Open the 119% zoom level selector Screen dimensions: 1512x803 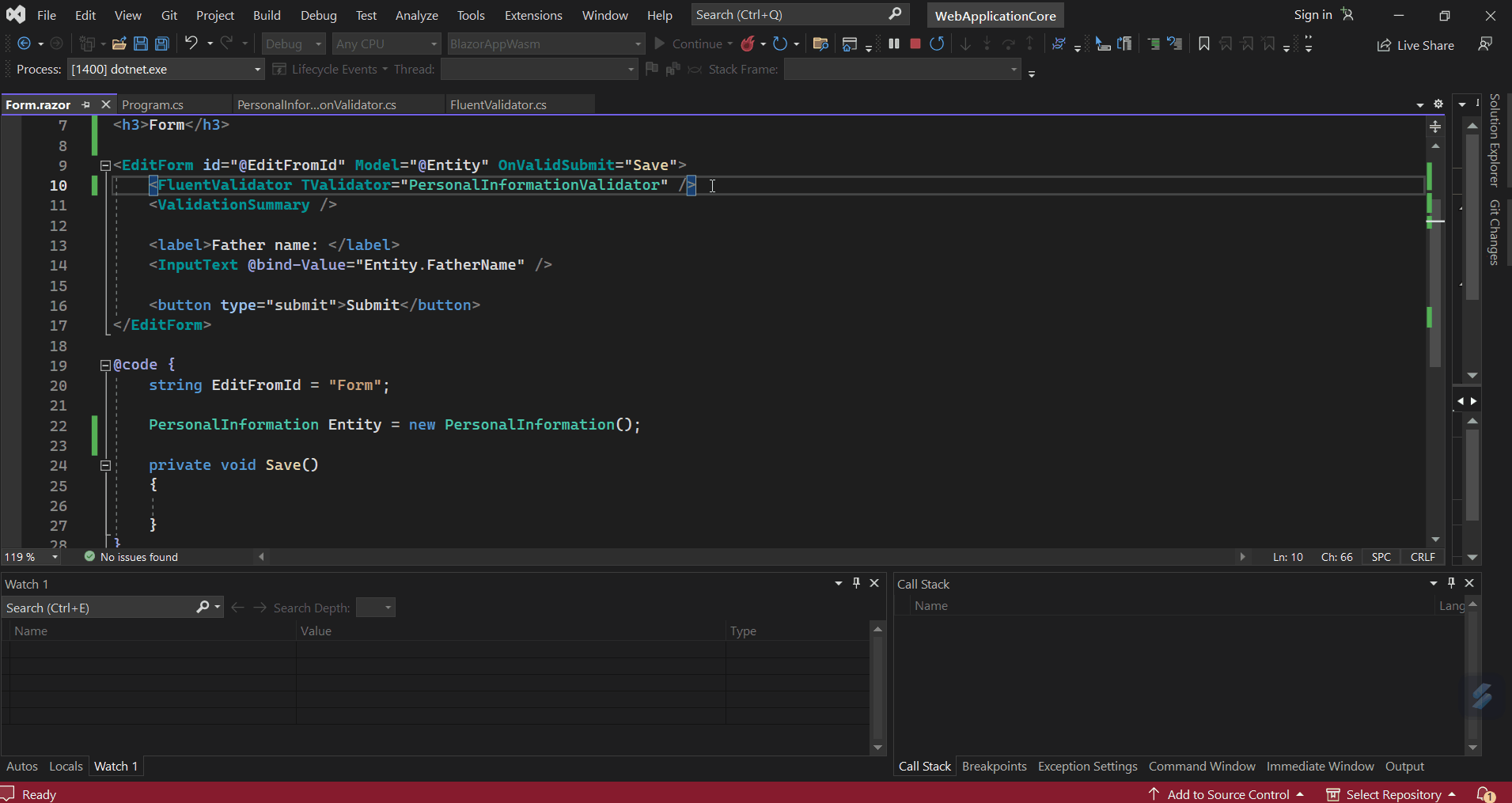(x=30, y=557)
